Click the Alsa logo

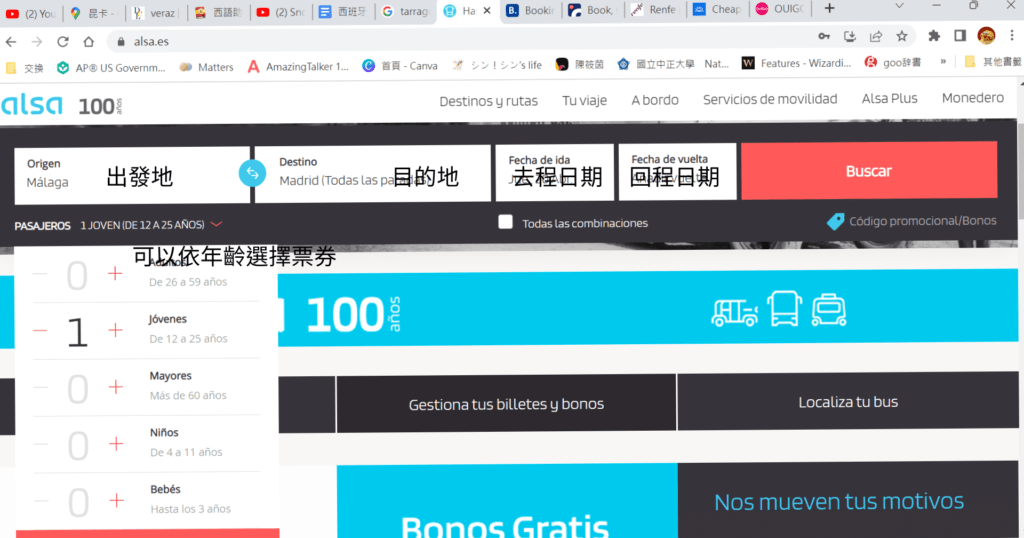(33, 104)
